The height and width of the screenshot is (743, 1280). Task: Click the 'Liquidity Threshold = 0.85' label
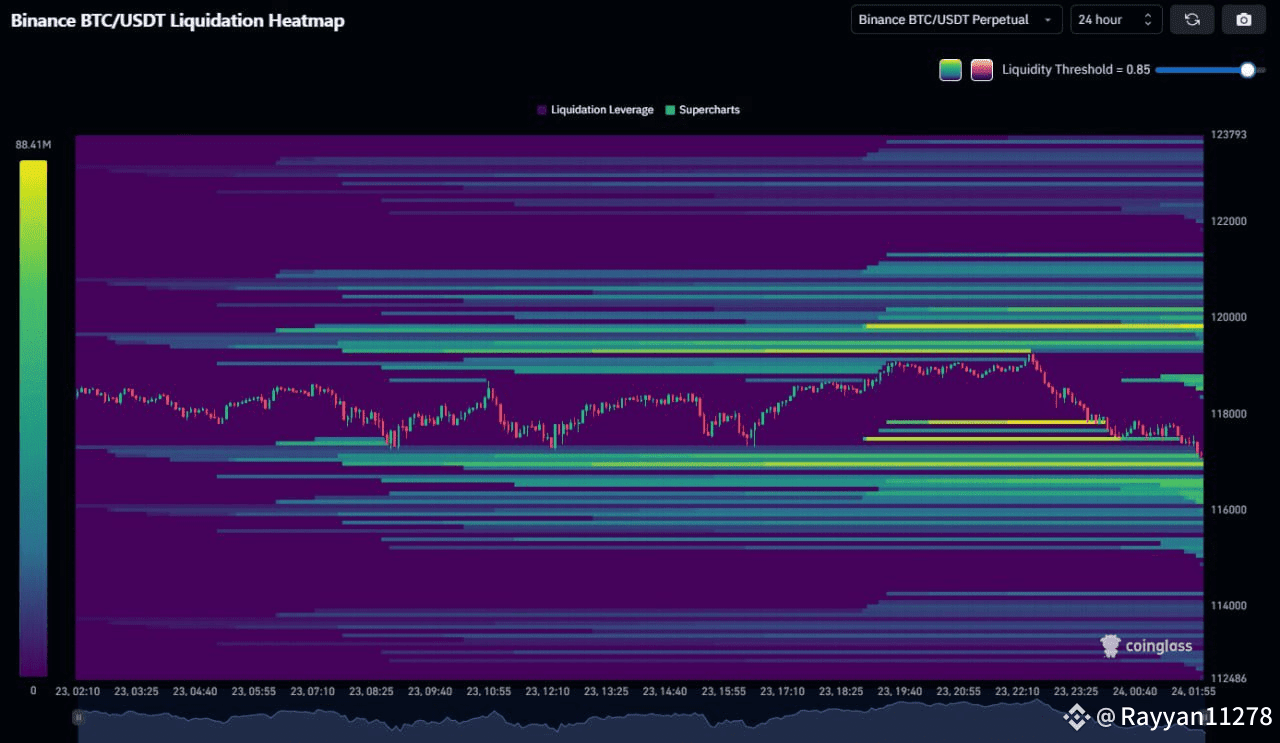1076,70
